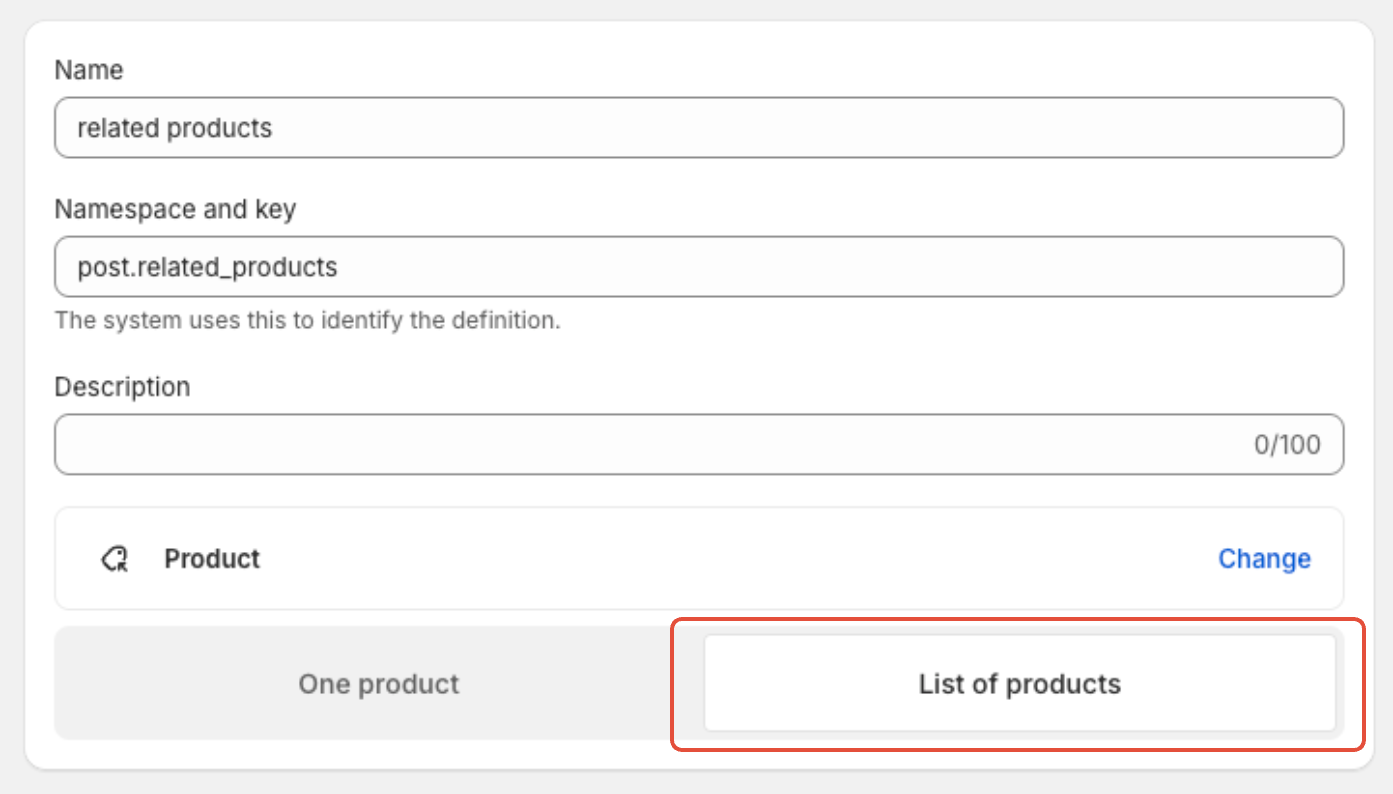This screenshot has height=794, width=1393.
Task: Click the bold Product type label
Action: coord(212,559)
